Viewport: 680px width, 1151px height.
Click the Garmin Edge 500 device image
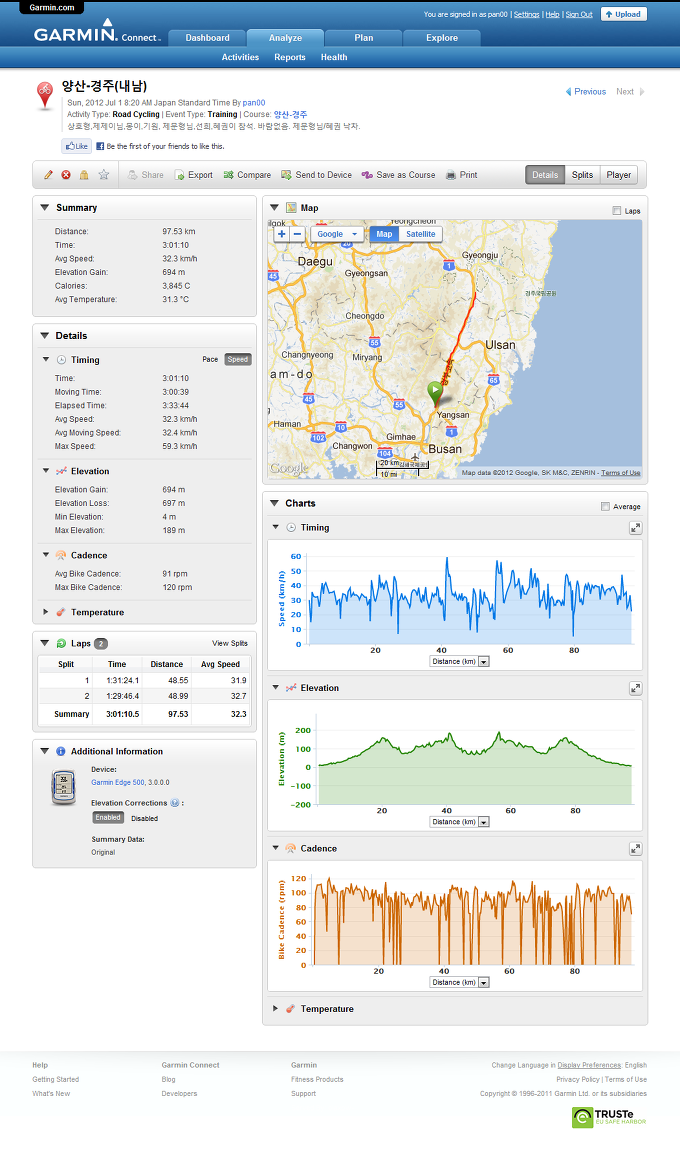point(63,788)
